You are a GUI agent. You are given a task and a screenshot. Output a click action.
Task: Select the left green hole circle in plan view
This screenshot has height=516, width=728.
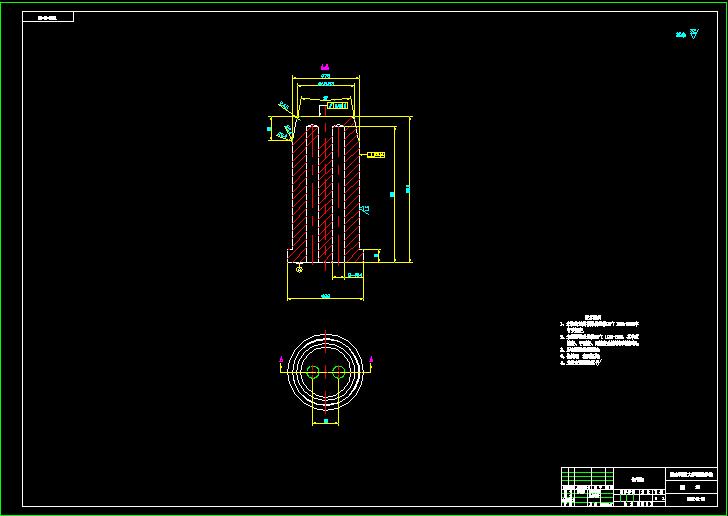pyautogui.click(x=313, y=372)
